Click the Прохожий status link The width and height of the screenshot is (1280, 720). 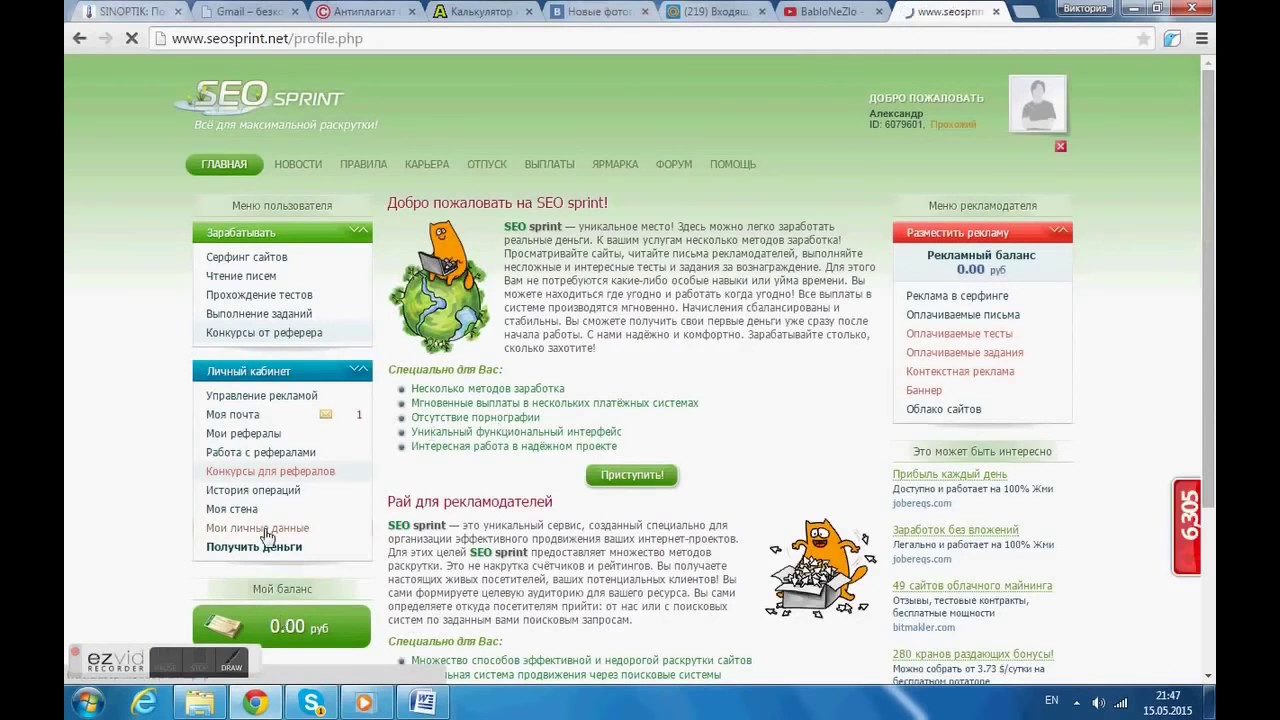click(x=953, y=125)
